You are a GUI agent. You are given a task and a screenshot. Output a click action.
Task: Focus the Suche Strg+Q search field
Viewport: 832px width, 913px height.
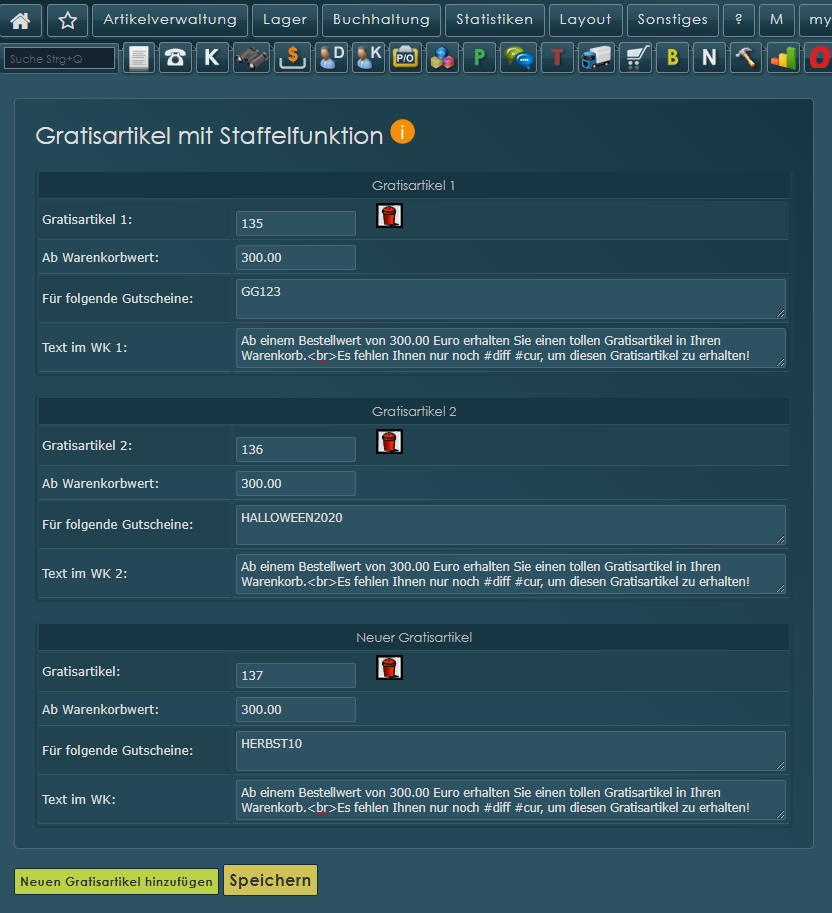pyautogui.click(x=59, y=58)
